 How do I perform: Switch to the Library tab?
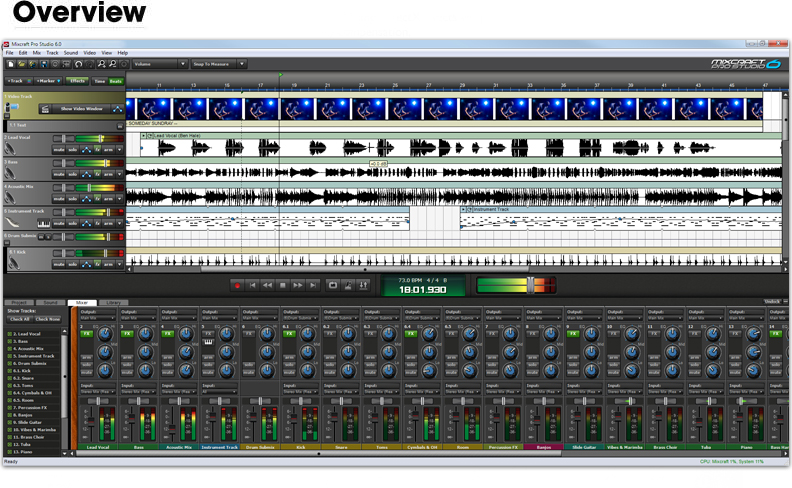tap(113, 302)
